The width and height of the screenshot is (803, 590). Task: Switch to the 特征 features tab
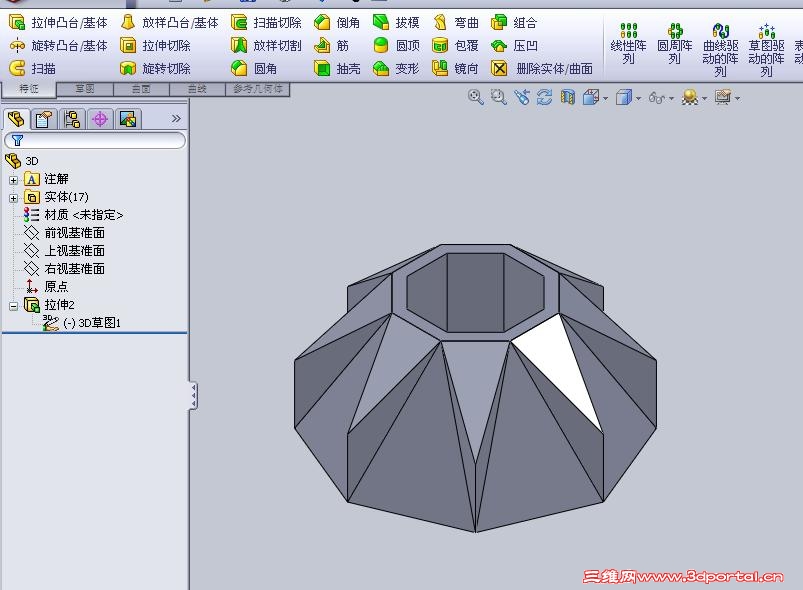pyautogui.click(x=29, y=89)
